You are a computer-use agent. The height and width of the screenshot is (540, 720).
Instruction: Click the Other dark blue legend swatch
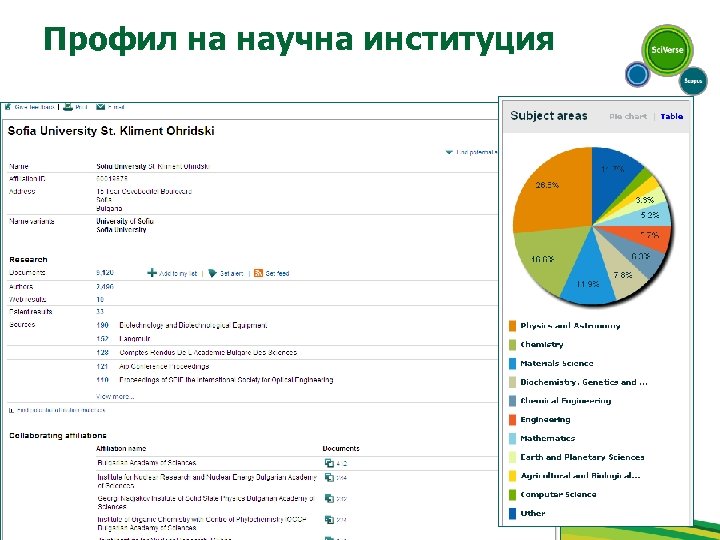(512, 513)
